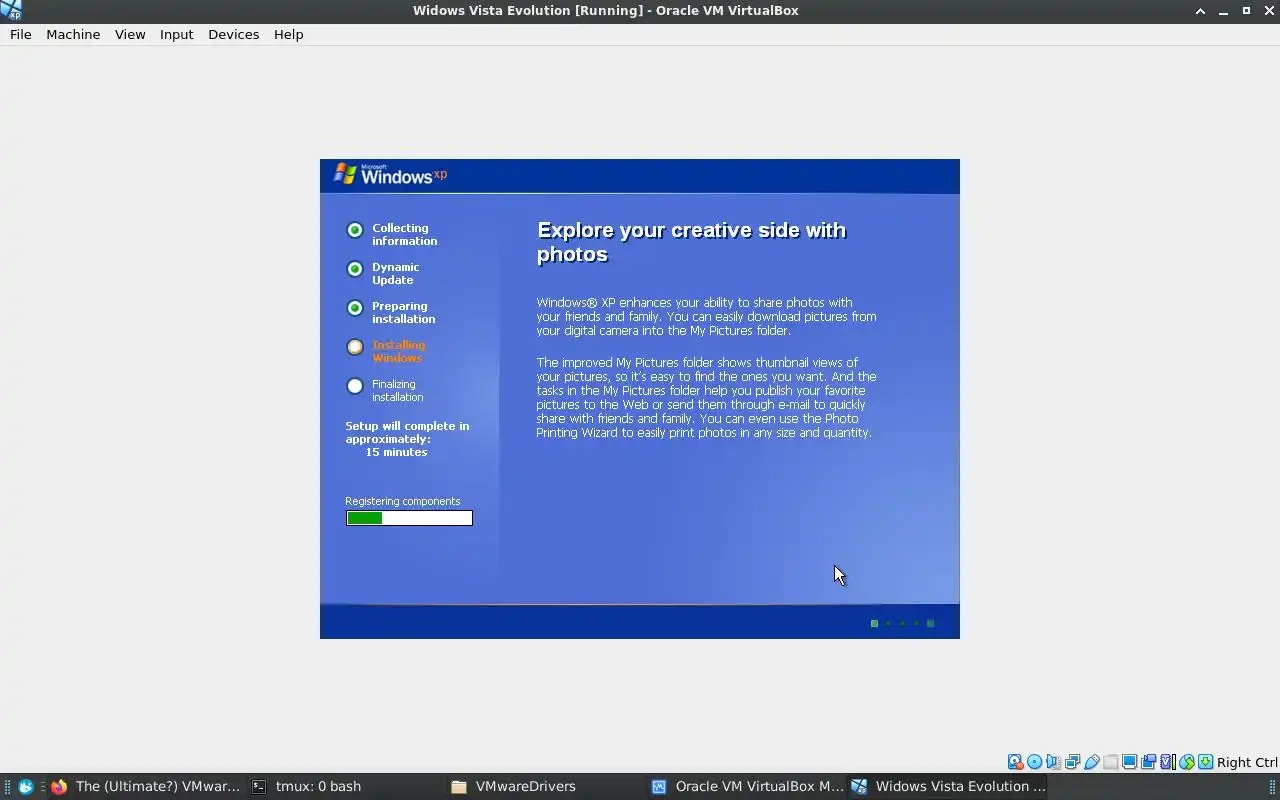
Task: Click the recording status icon
Action: tap(1148, 762)
